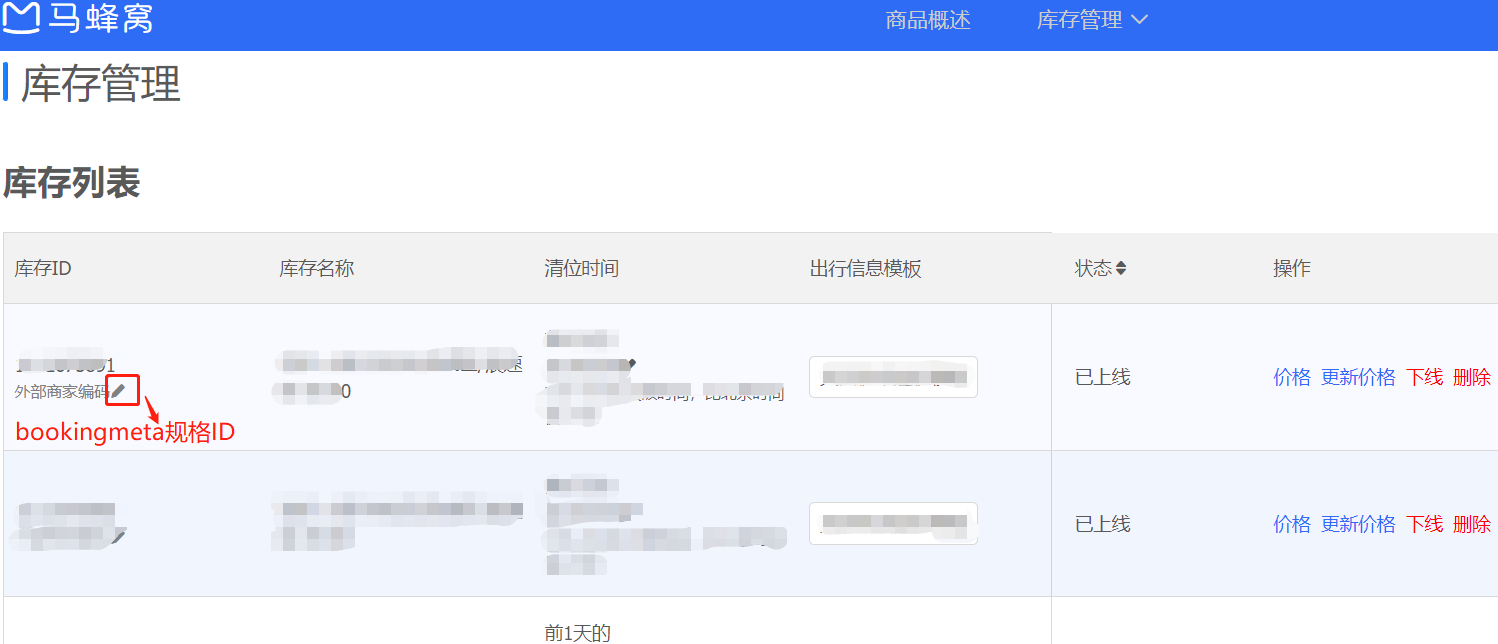Sort the table by 状态 column header
The height and width of the screenshot is (644, 1498).
[x=1093, y=269]
